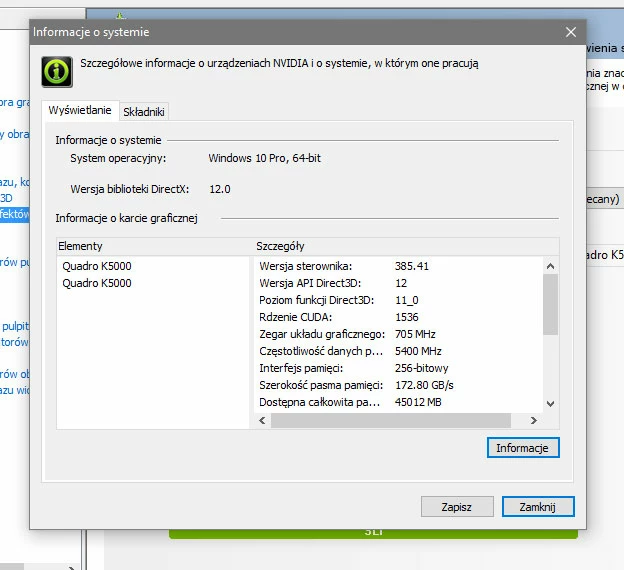Click the details list scroll-down arrow
The height and width of the screenshot is (570, 624).
(x=550, y=404)
